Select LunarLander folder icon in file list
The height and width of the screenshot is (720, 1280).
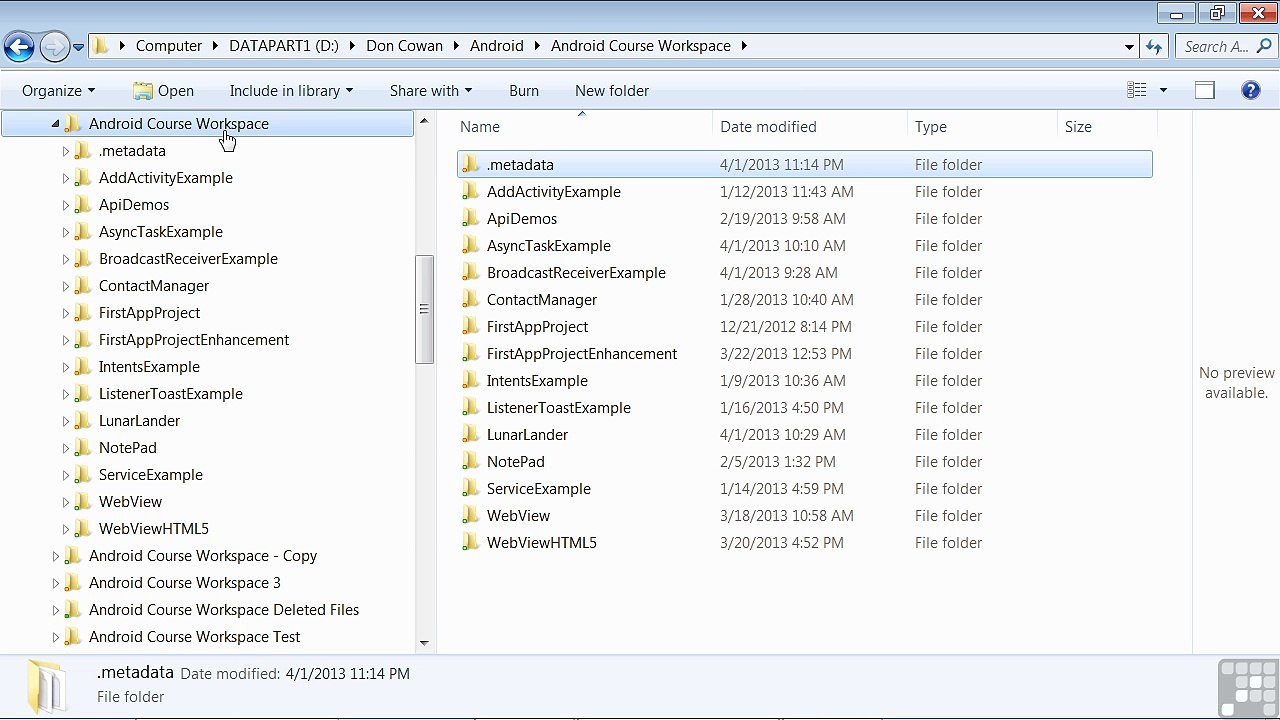pos(471,435)
